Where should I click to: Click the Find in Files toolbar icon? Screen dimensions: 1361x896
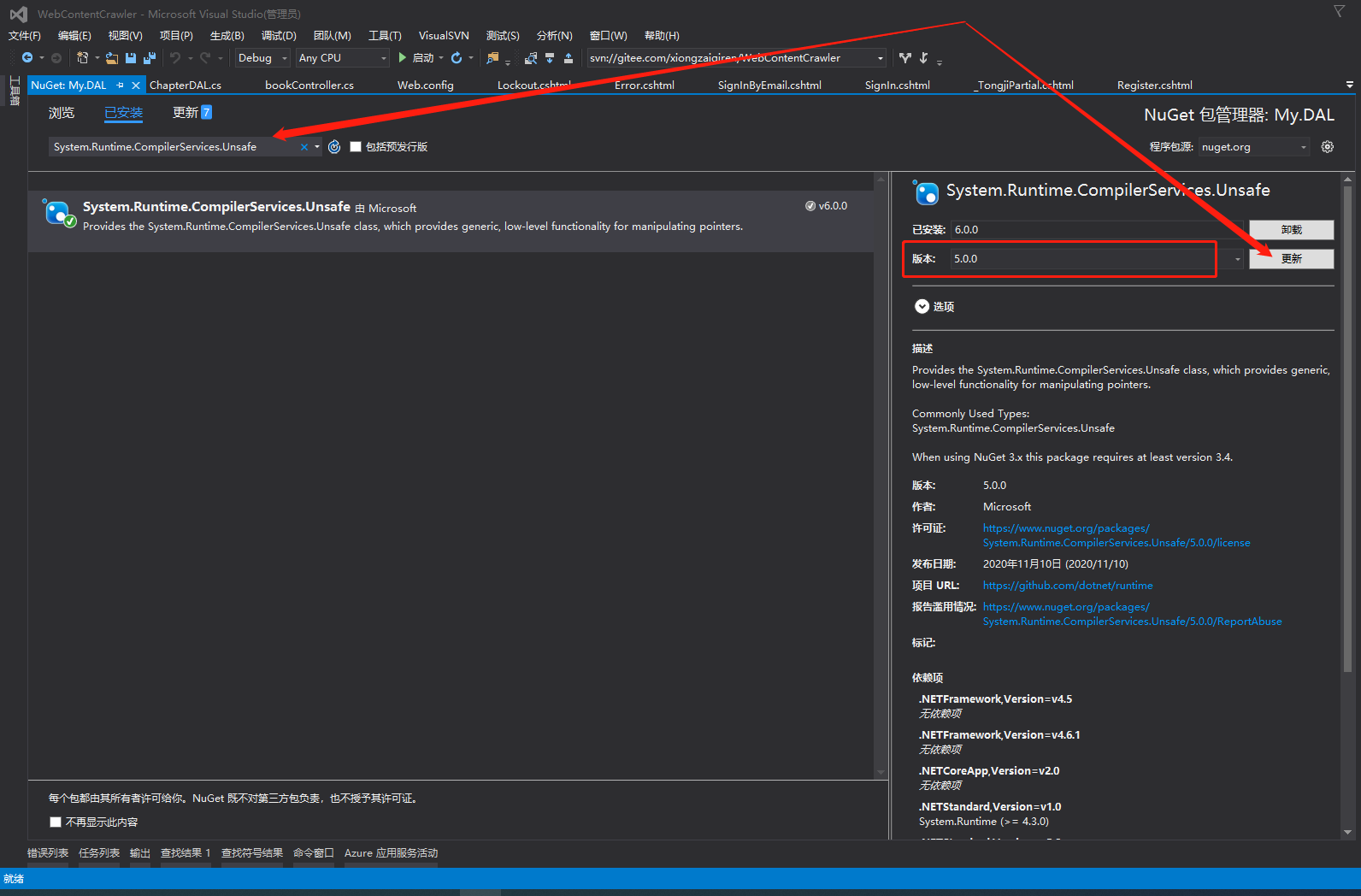[x=492, y=58]
